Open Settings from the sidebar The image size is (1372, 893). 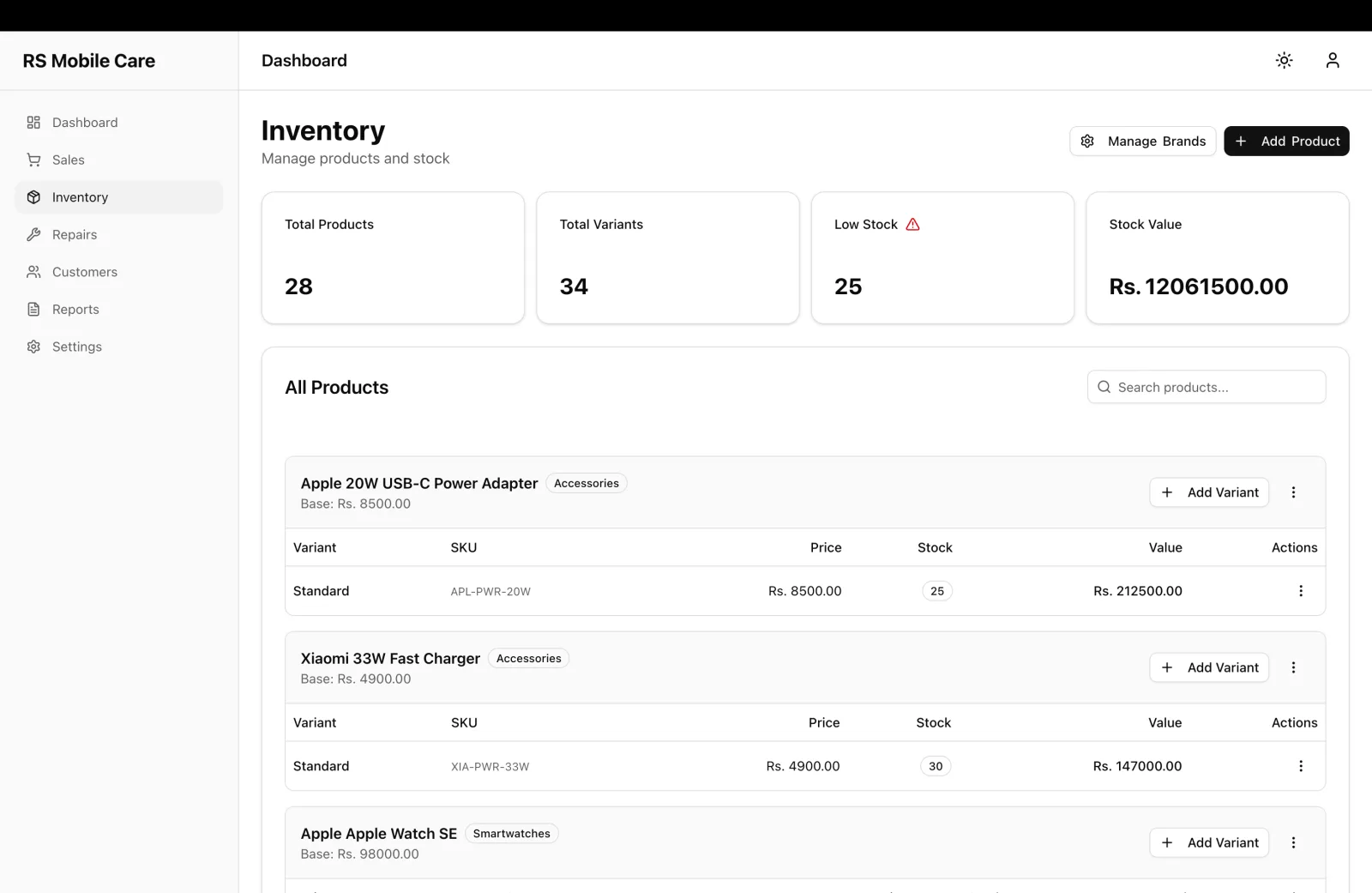click(119, 347)
